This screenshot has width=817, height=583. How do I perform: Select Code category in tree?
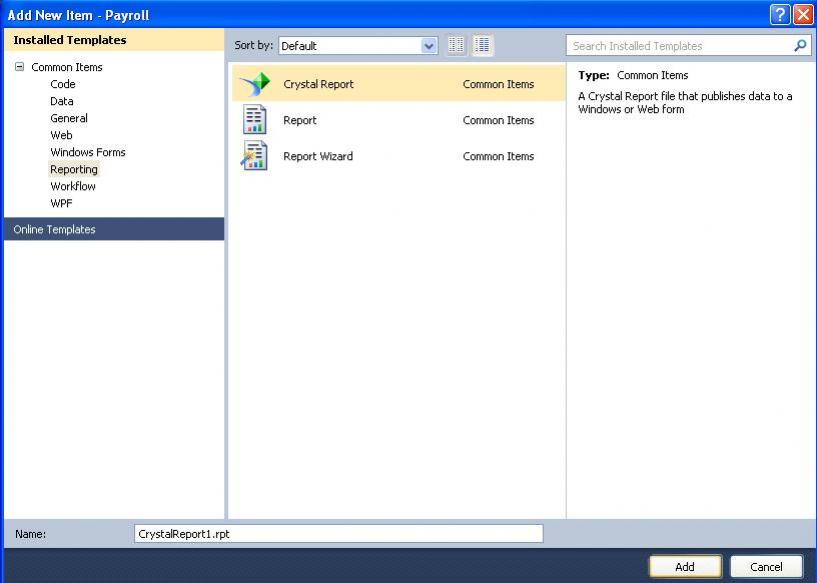coord(63,84)
